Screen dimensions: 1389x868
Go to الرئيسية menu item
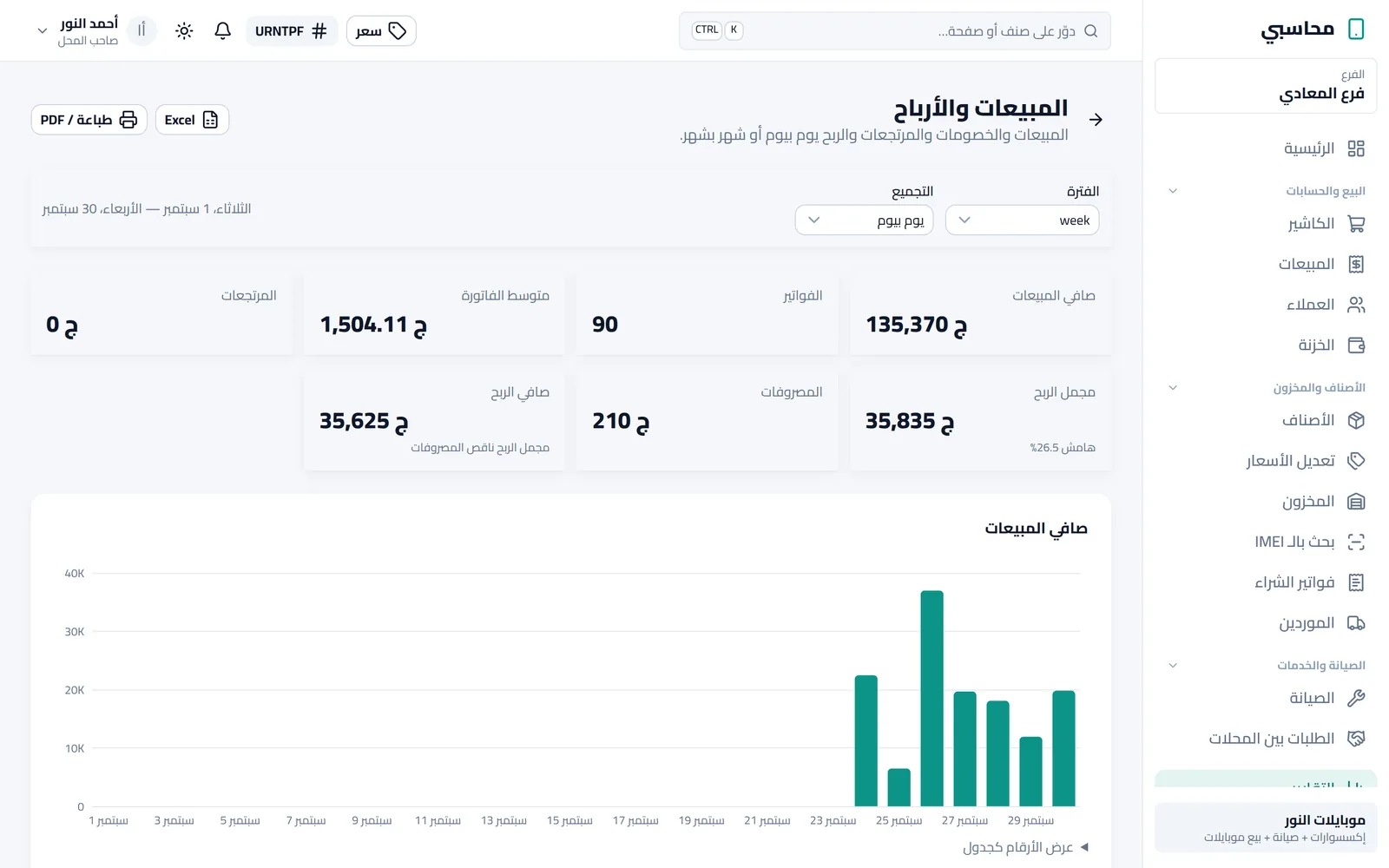pyautogui.click(x=1266, y=148)
